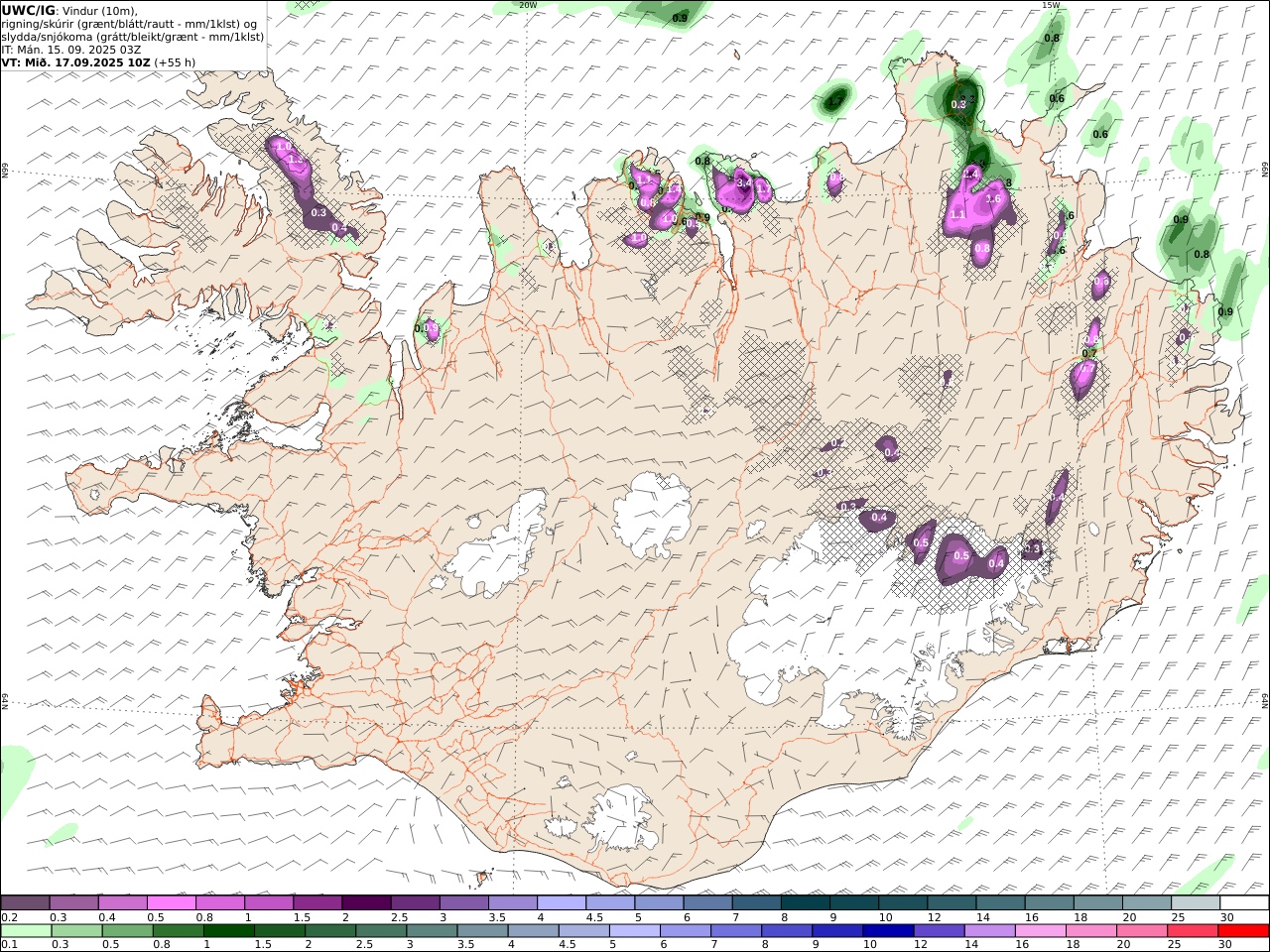Click the dark purple 2 swatch in snow legend
Screen dimensions: 1270x952
click(366, 902)
